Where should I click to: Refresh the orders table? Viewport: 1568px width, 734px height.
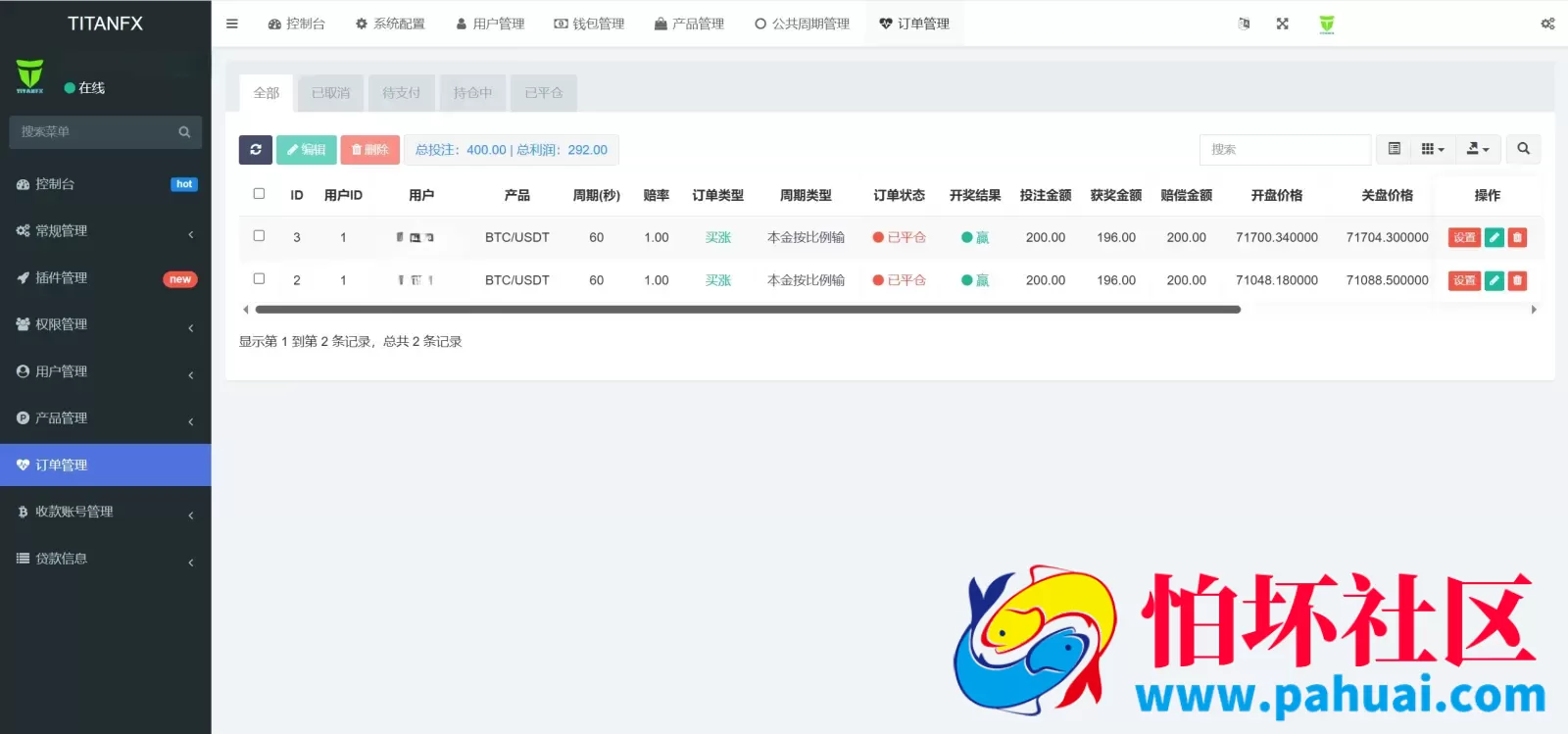point(256,150)
